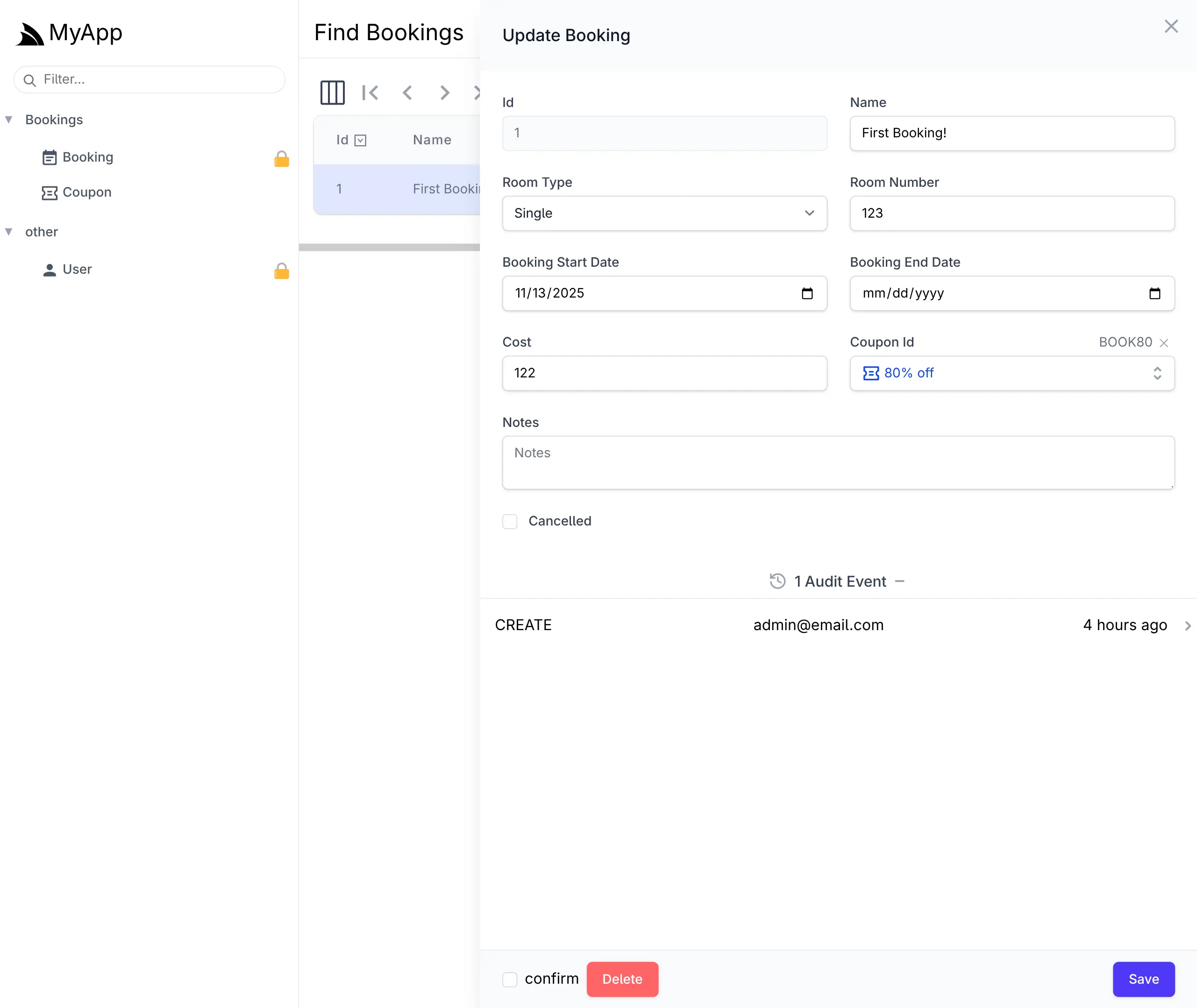The width and height of the screenshot is (1197, 1008).
Task: Click the horizontal scrollbar under bookings table
Action: (389, 248)
